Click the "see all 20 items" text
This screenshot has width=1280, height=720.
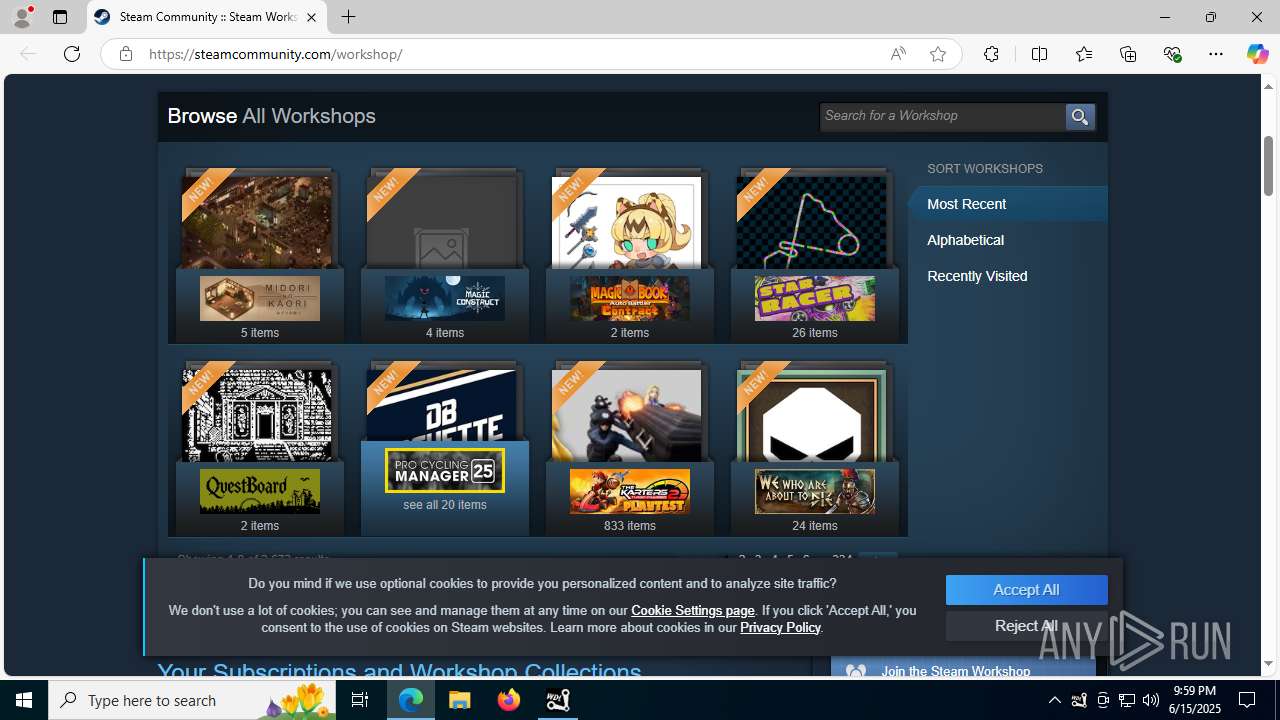445,505
